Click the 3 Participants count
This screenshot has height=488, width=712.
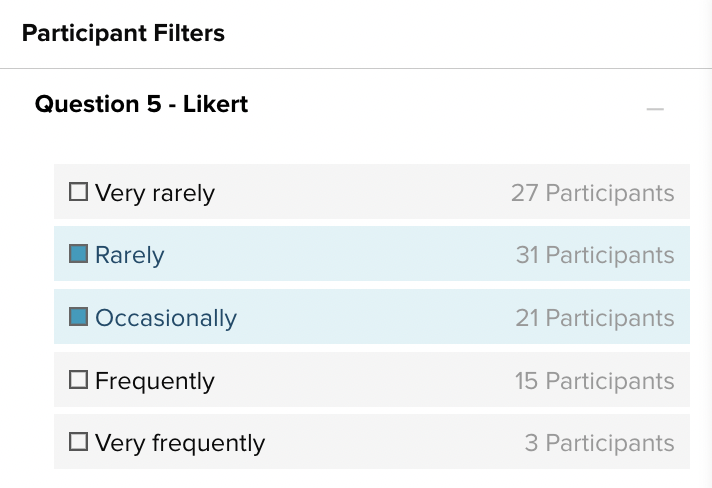click(599, 443)
